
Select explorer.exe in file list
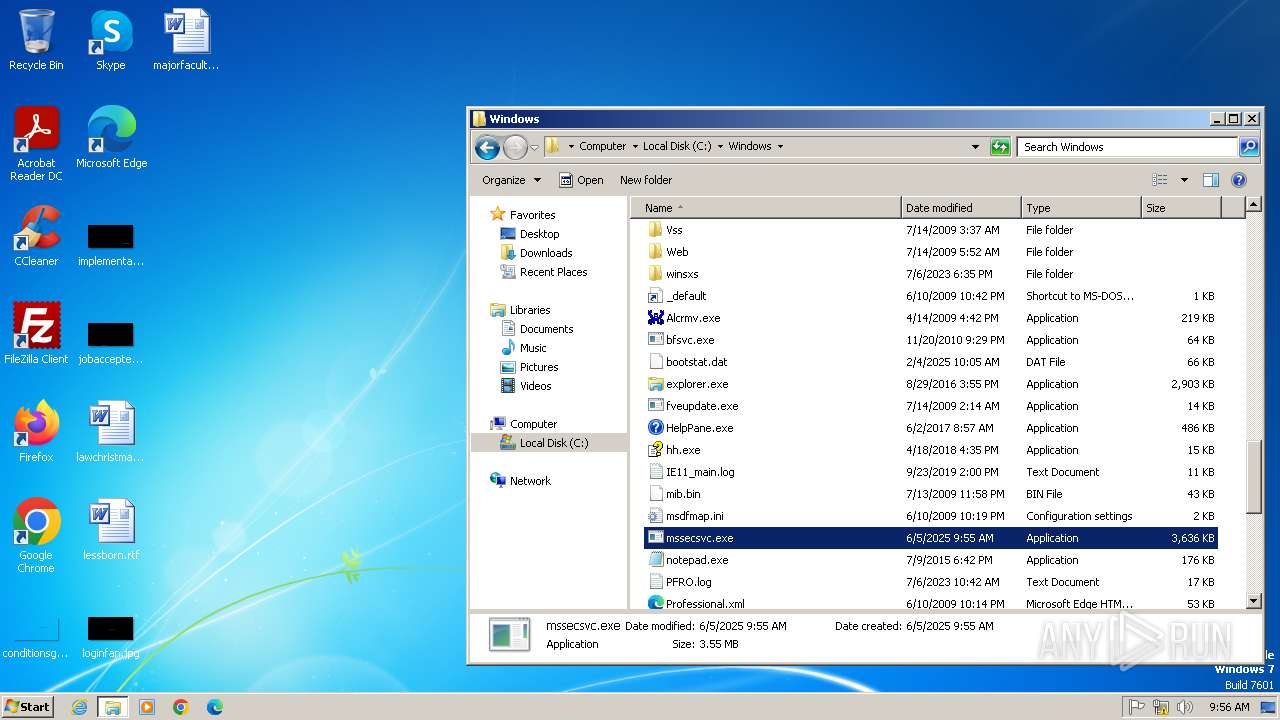pos(697,384)
